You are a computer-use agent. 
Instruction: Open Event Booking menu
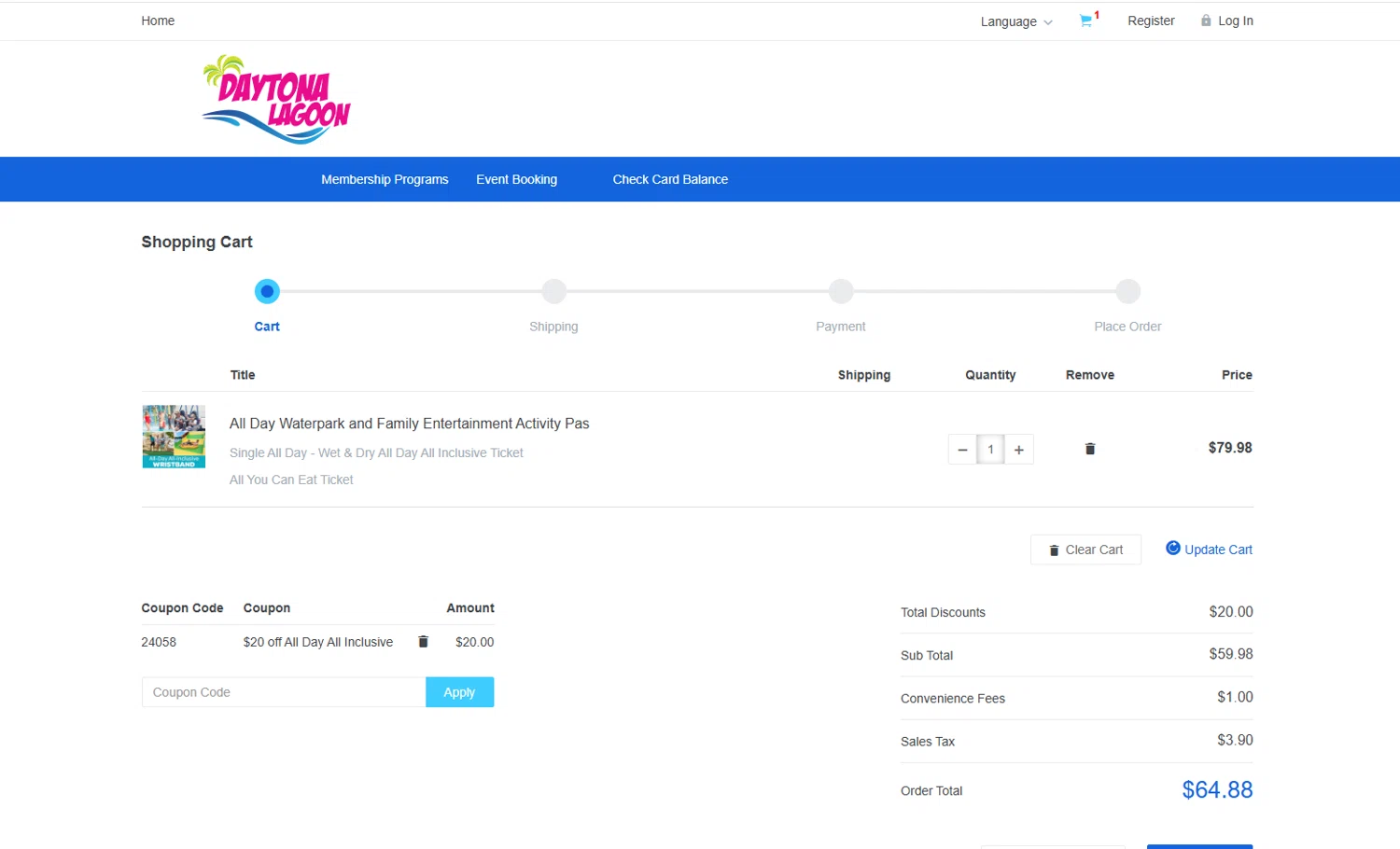click(x=516, y=179)
